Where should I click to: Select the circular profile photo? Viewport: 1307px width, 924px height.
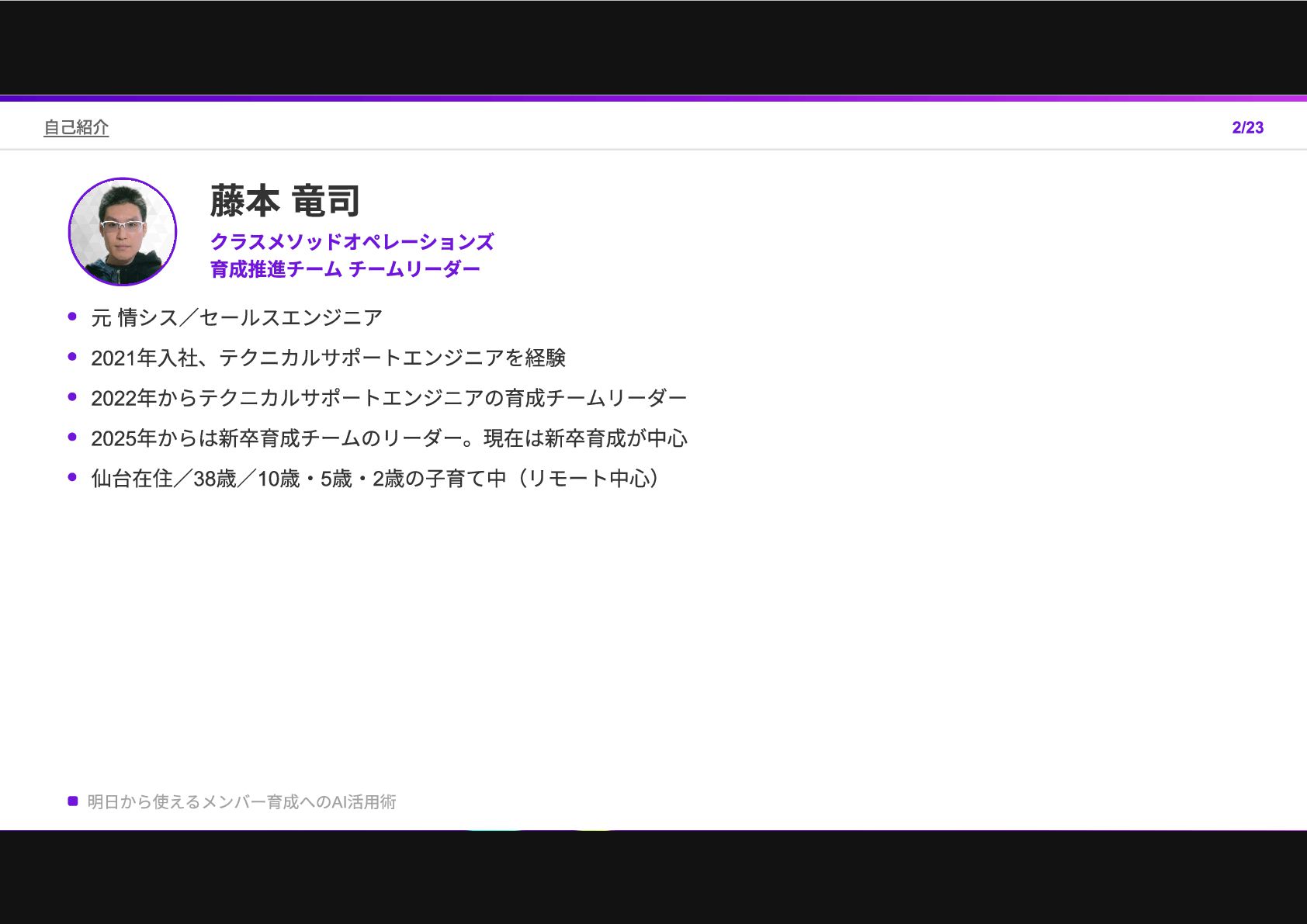(x=123, y=232)
